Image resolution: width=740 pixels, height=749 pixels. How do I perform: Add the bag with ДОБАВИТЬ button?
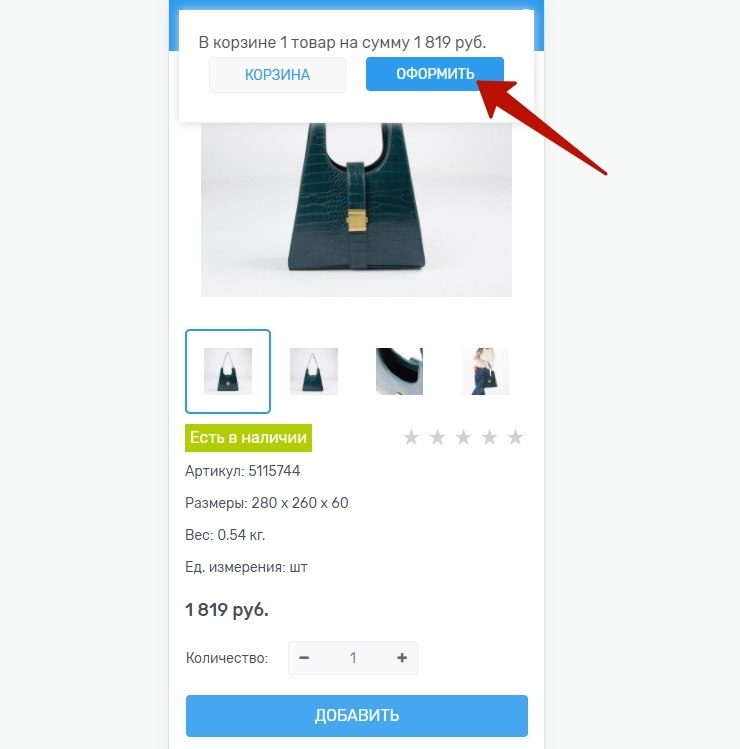point(357,716)
